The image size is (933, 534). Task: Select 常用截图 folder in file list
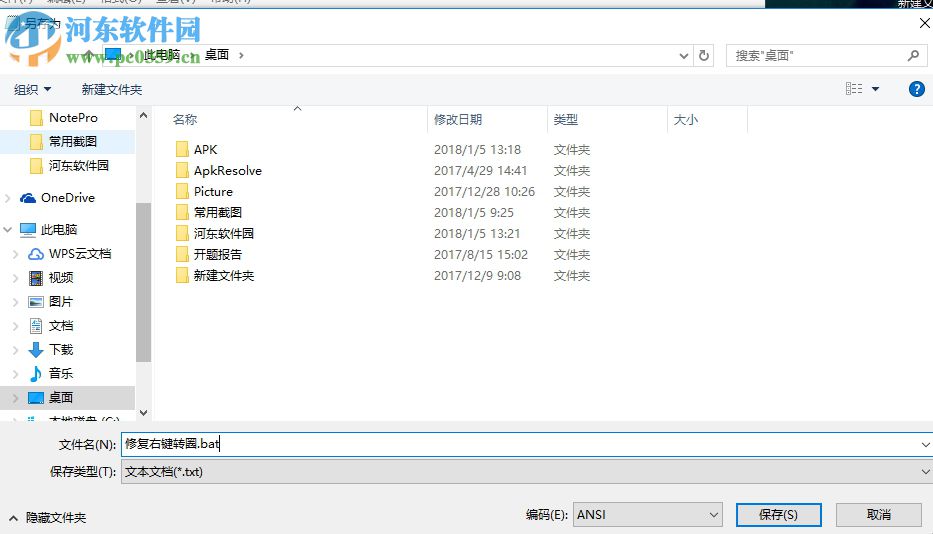pyautogui.click(x=217, y=213)
